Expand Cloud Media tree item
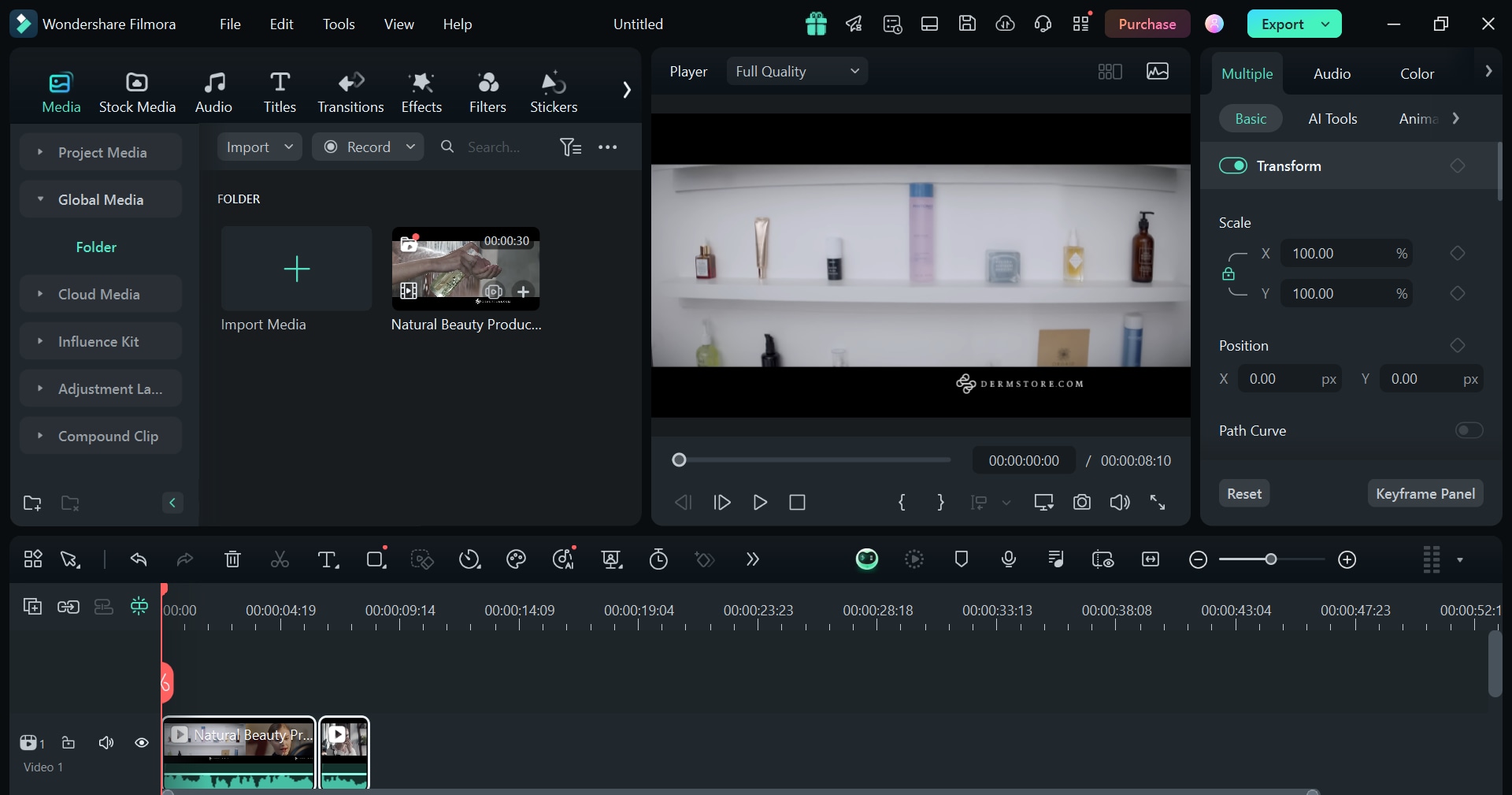Image resolution: width=1512 pixels, height=795 pixels. pos(40,294)
